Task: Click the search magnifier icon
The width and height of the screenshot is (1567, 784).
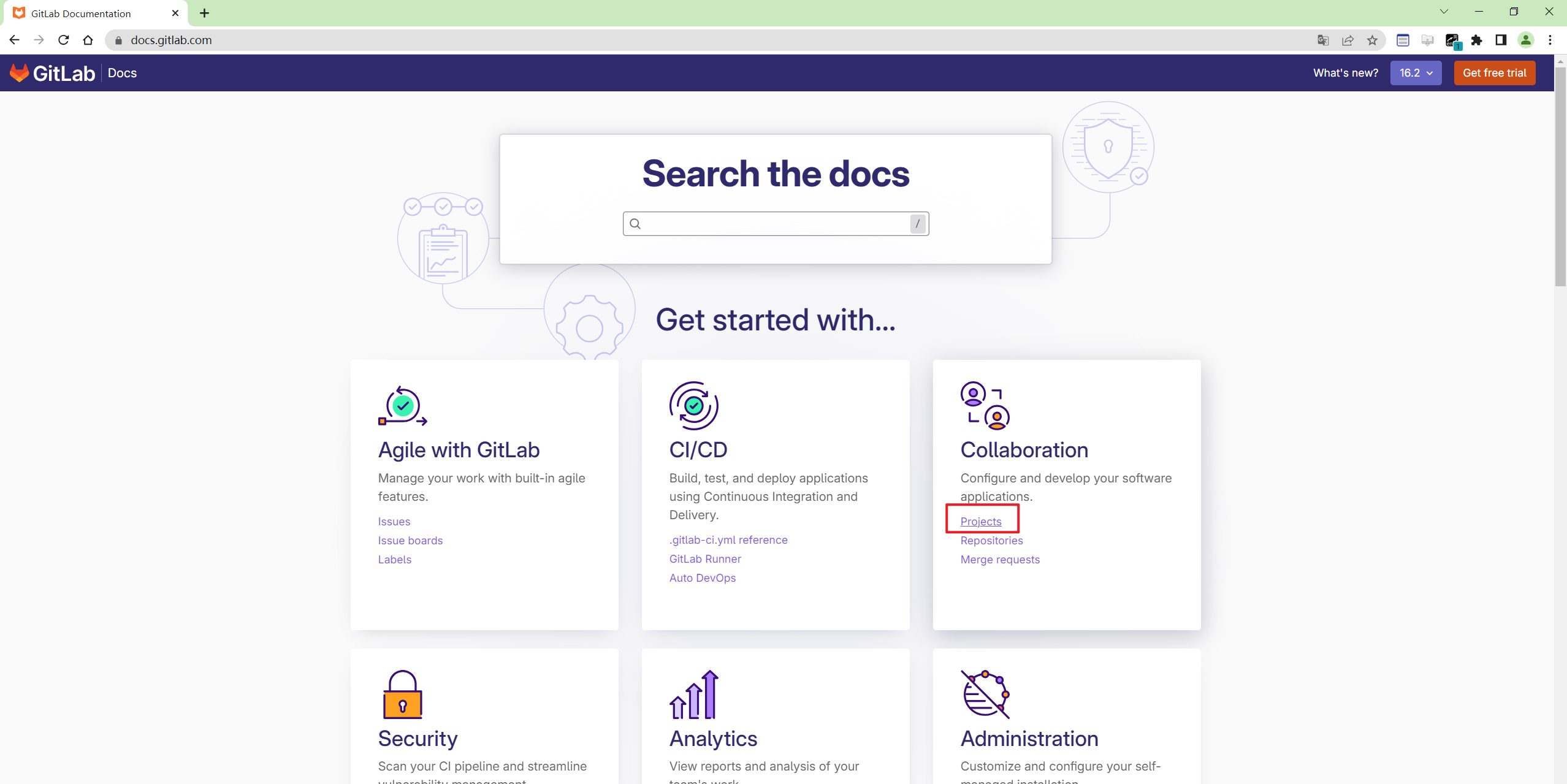Action: (635, 224)
